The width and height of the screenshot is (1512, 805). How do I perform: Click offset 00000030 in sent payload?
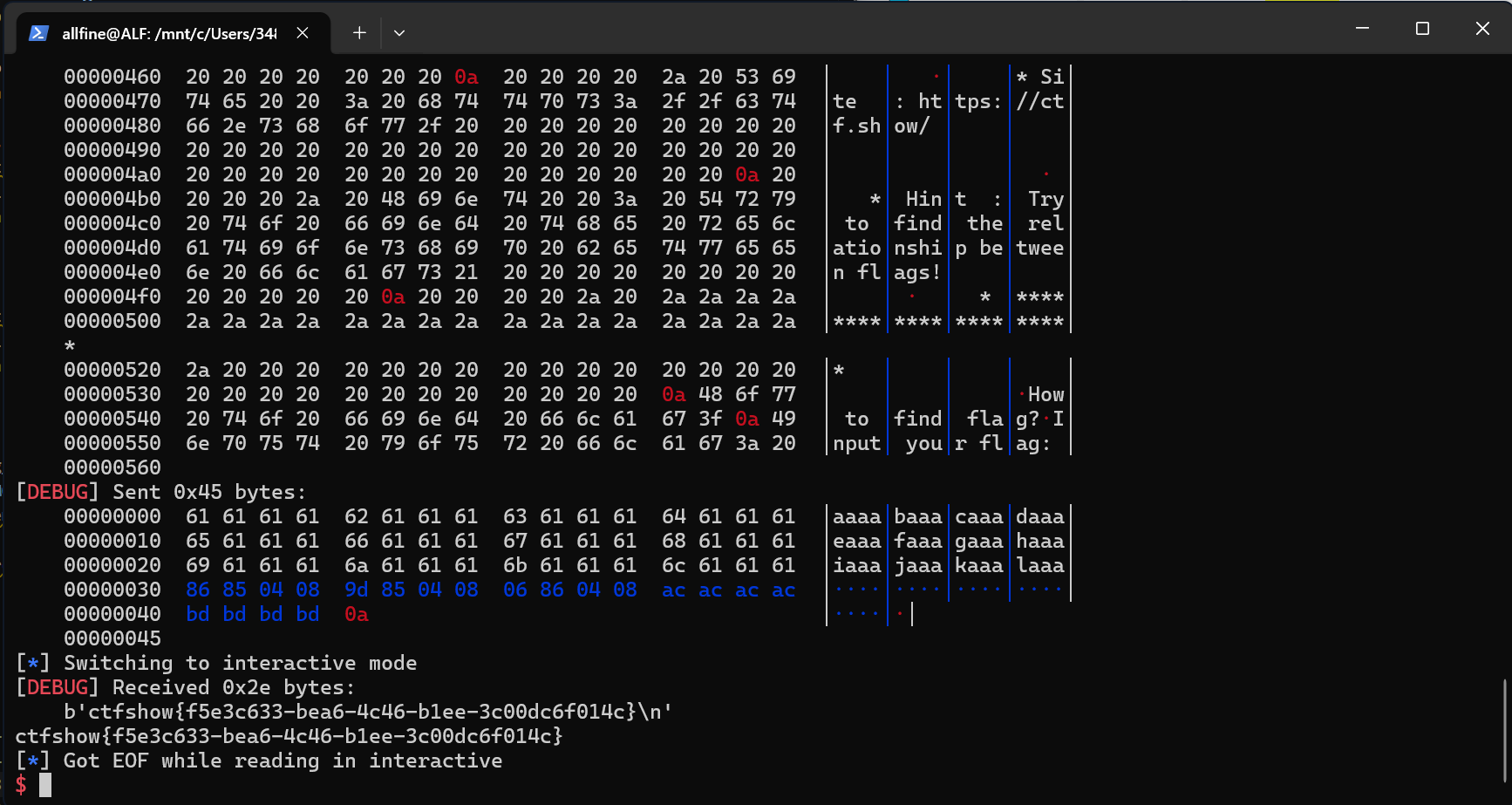tap(112, 590)
